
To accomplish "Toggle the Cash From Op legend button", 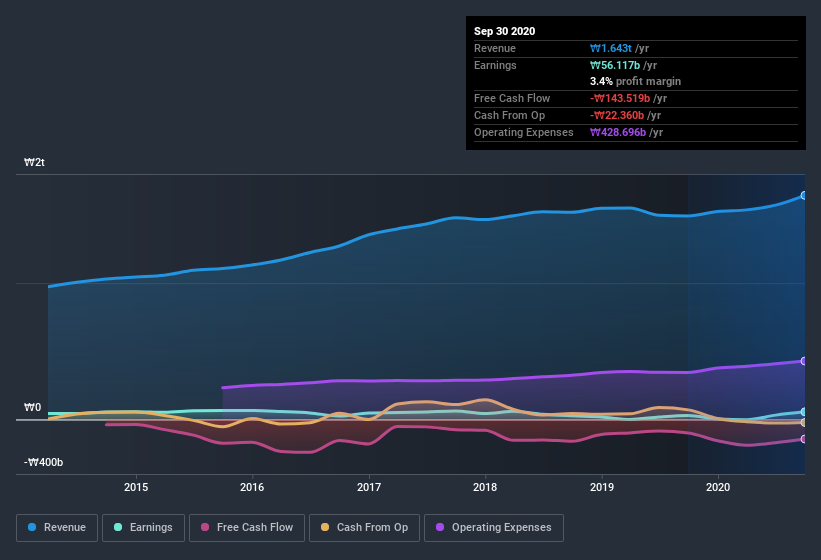I will point(364,528).
